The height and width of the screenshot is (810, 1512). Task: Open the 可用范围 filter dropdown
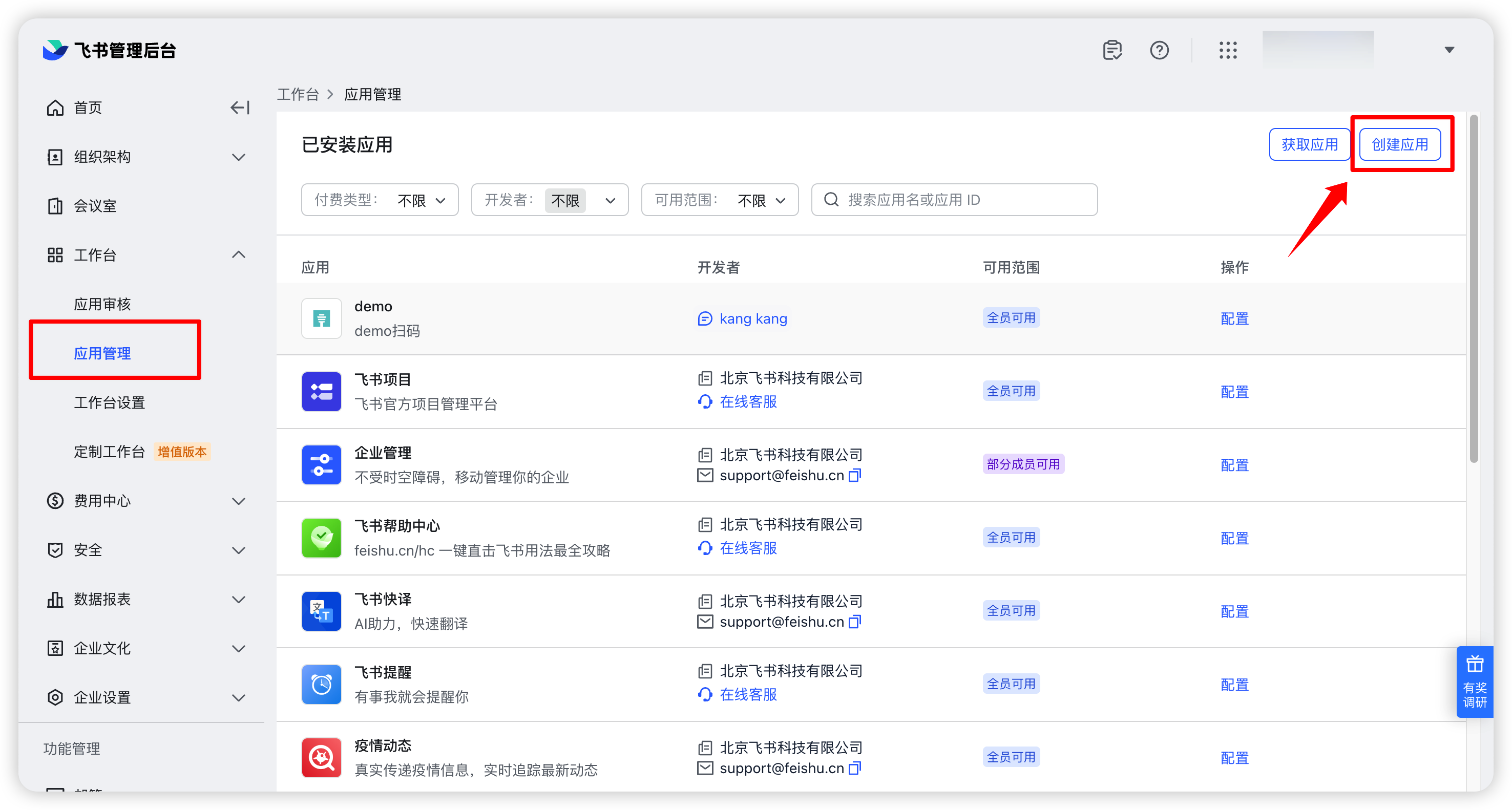[x=720, y=200]
